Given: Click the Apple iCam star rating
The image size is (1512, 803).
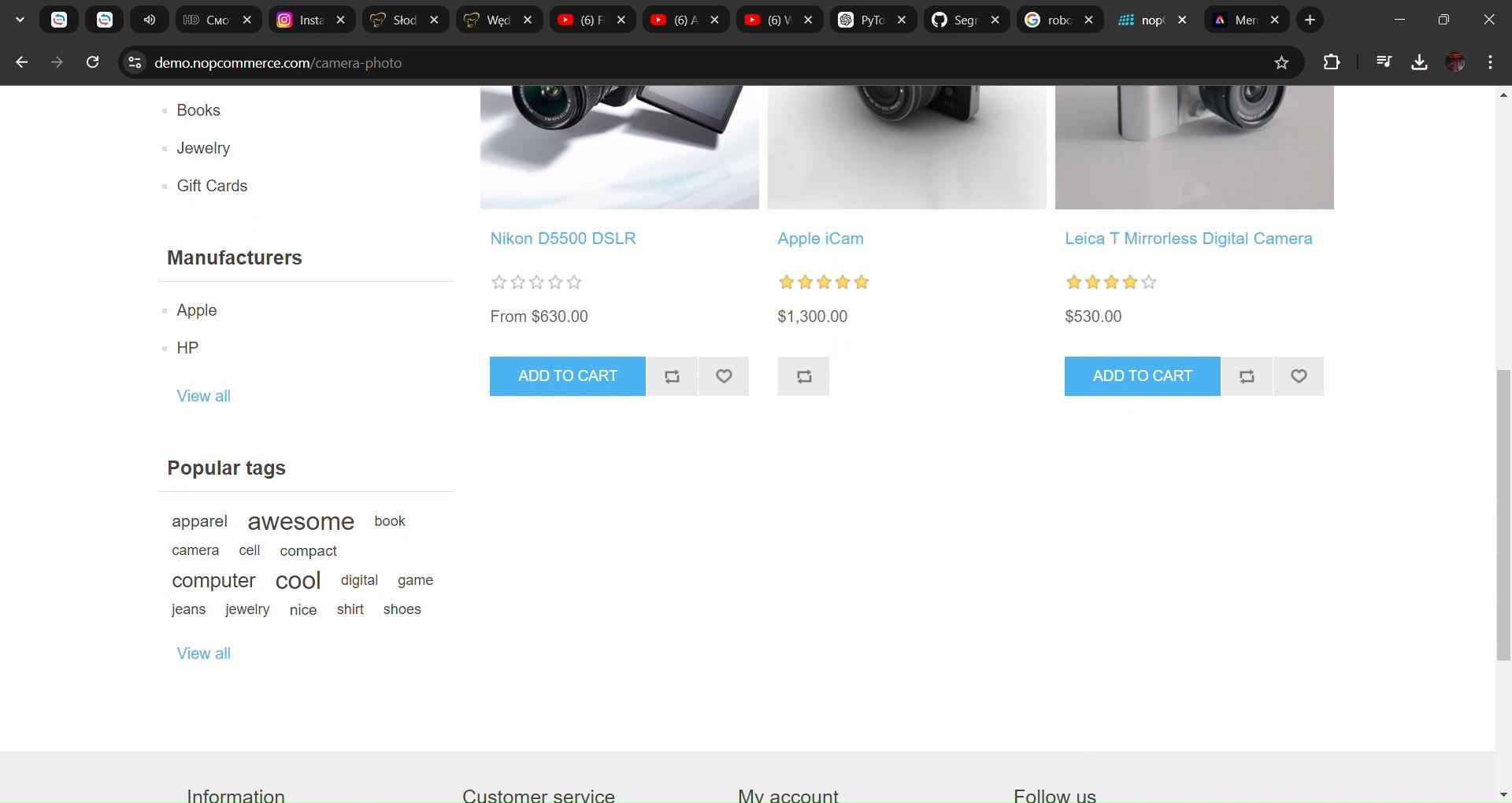Looking at the screenshot, I should [823, 282].
